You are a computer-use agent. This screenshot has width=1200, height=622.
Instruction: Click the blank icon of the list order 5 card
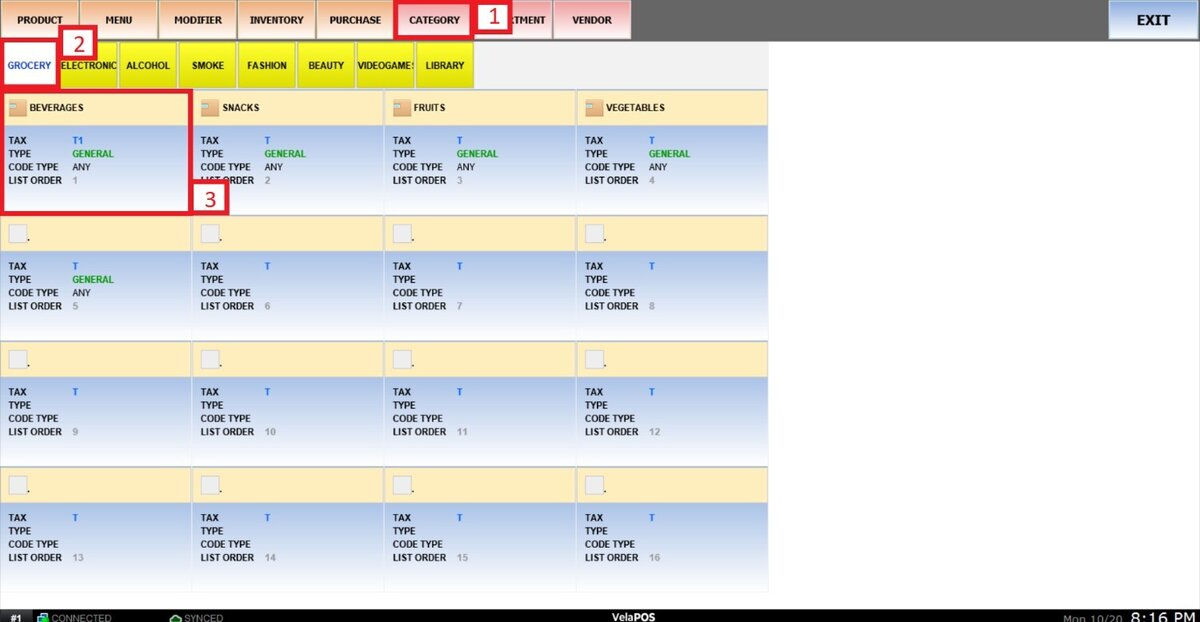click(18, 233)
